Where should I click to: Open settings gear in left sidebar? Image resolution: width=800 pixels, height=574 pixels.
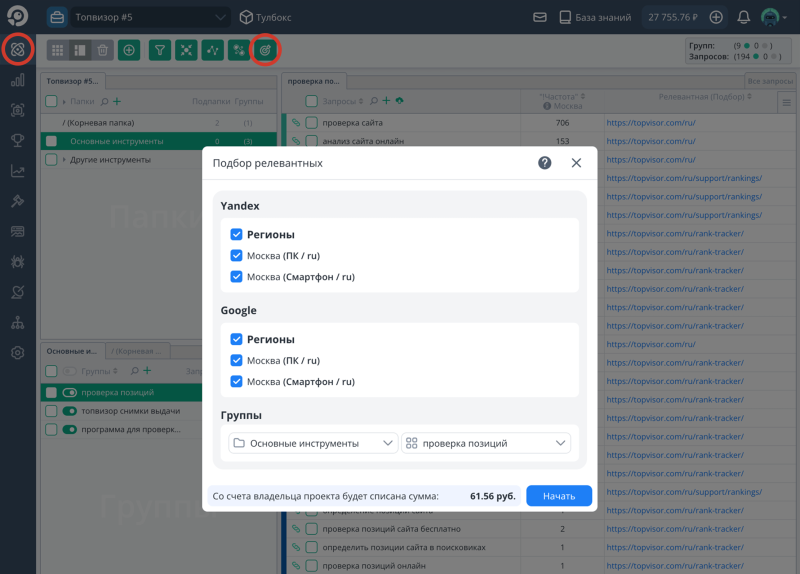17,353
